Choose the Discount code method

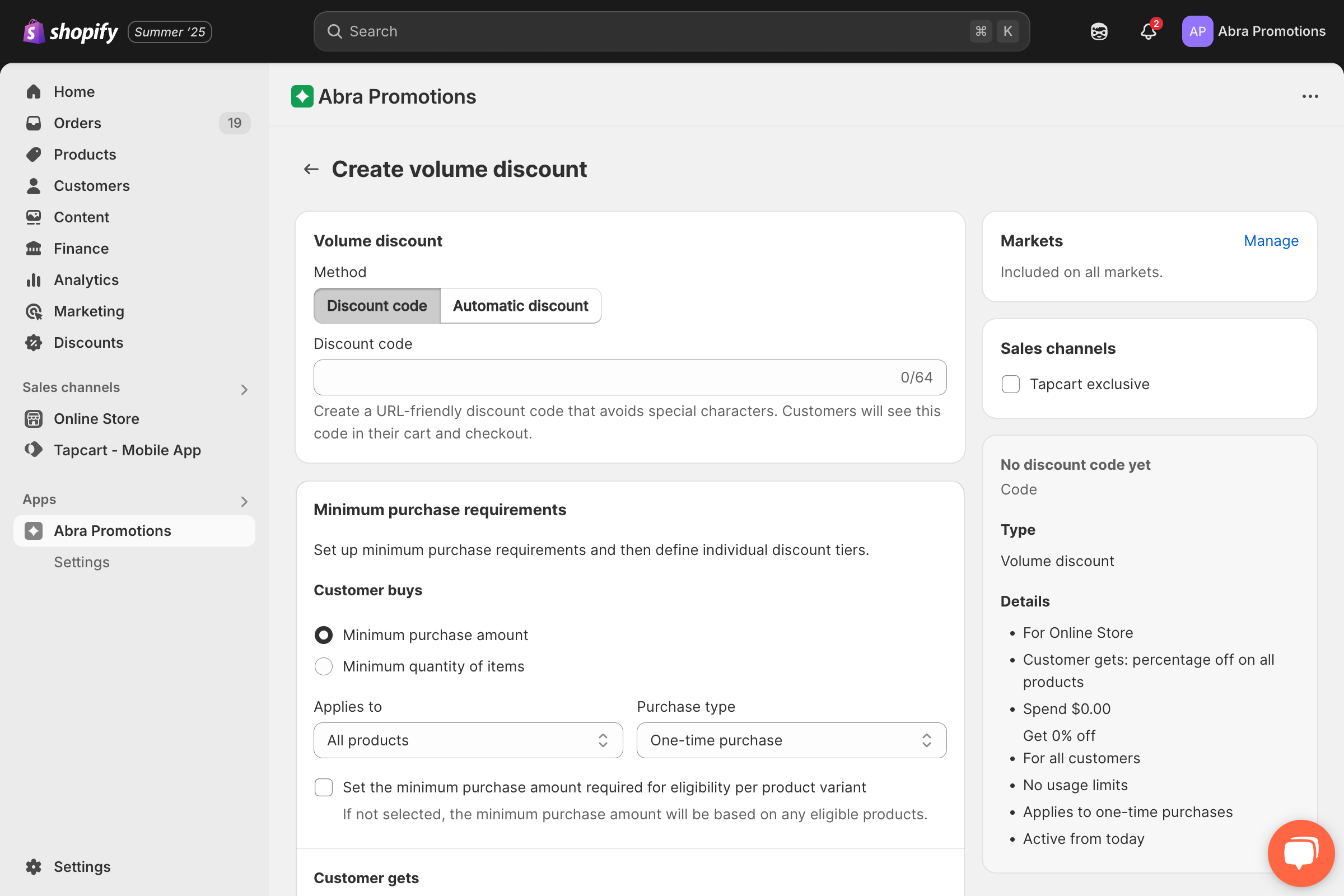(x=377, y=306)
